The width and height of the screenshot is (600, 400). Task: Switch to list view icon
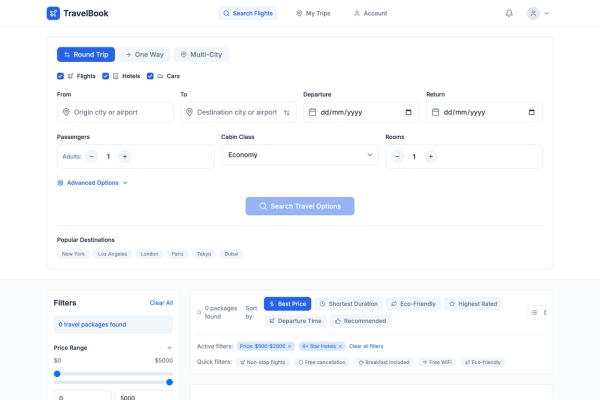pyautogui.click(x=534, y=312)
